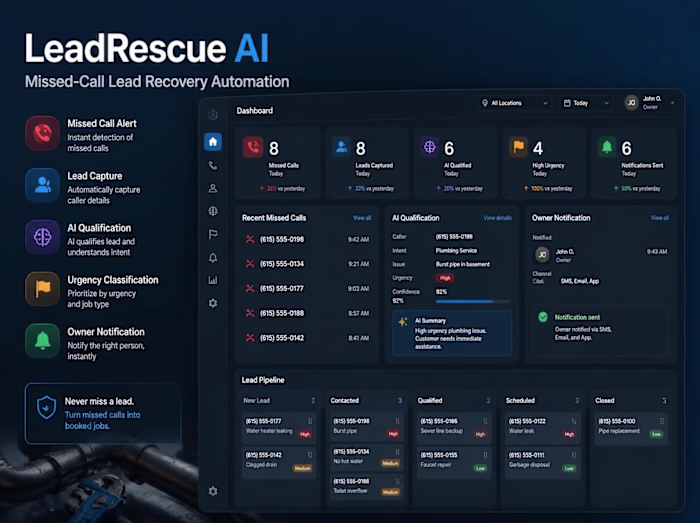700x523 pixels.
Task: Click the Dashboard title tab
Action: pyautogui.click(x=254, y=111)
